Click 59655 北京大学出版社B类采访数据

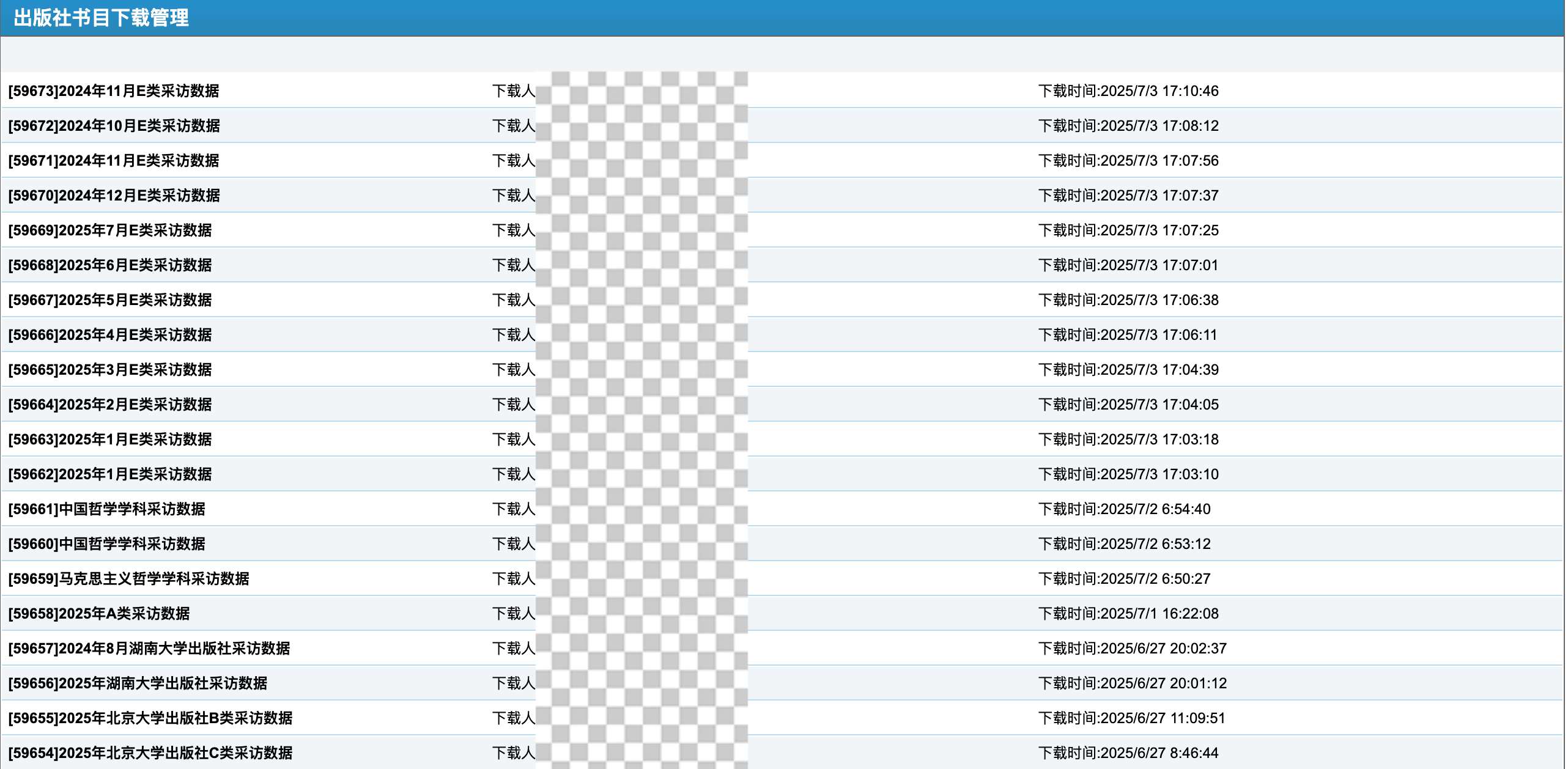(x=150, y=718)
